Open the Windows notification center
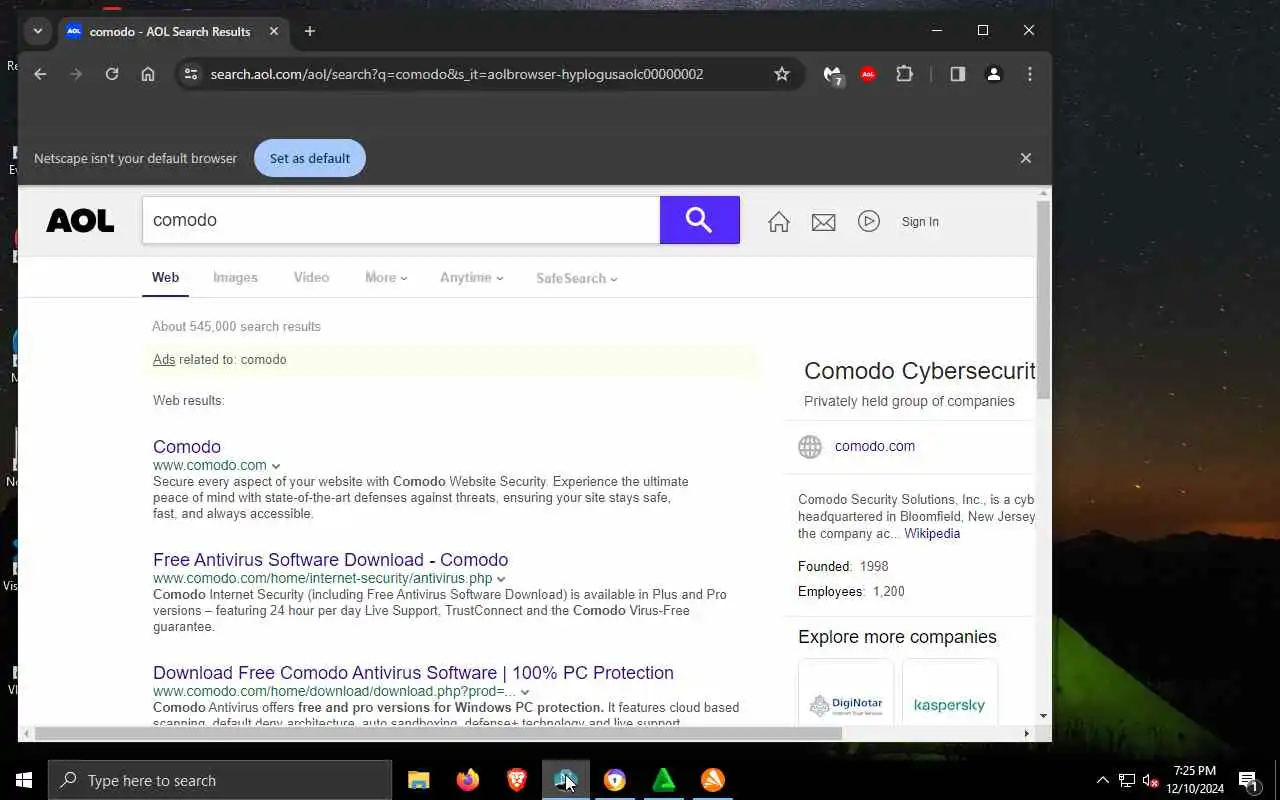 pyautogui.click(x=1249, y=780)
